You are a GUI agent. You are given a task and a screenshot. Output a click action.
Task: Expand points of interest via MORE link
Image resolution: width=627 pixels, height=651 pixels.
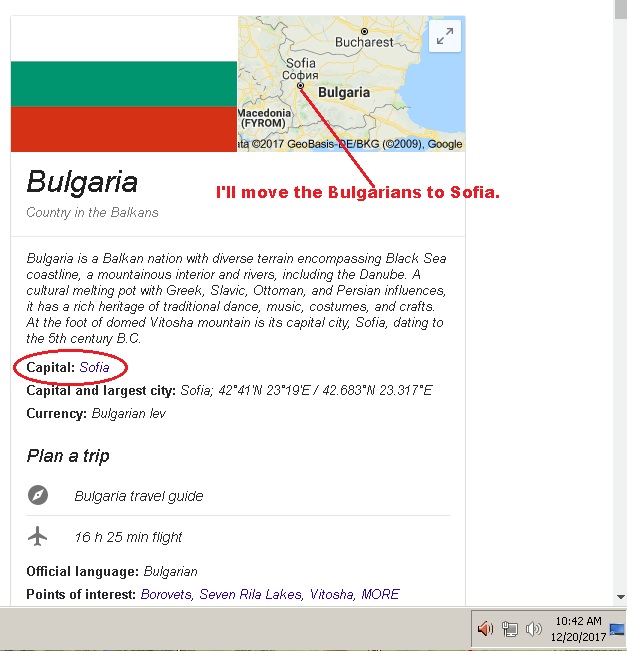coord(380,594)
